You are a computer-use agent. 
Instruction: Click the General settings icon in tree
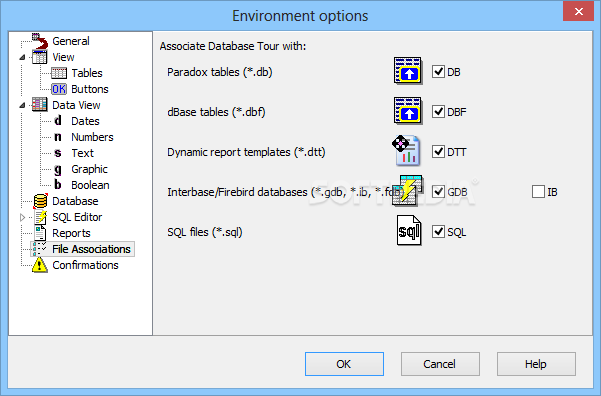[x=40, y=41]
